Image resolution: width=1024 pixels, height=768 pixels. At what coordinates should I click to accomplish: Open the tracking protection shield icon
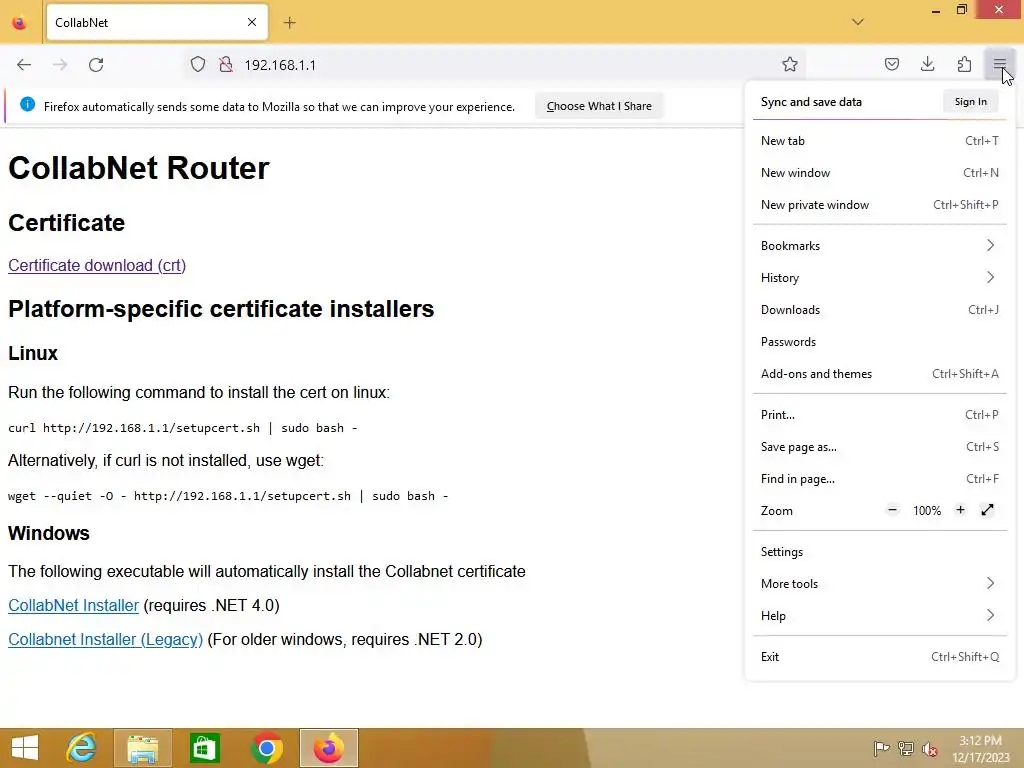198,65
